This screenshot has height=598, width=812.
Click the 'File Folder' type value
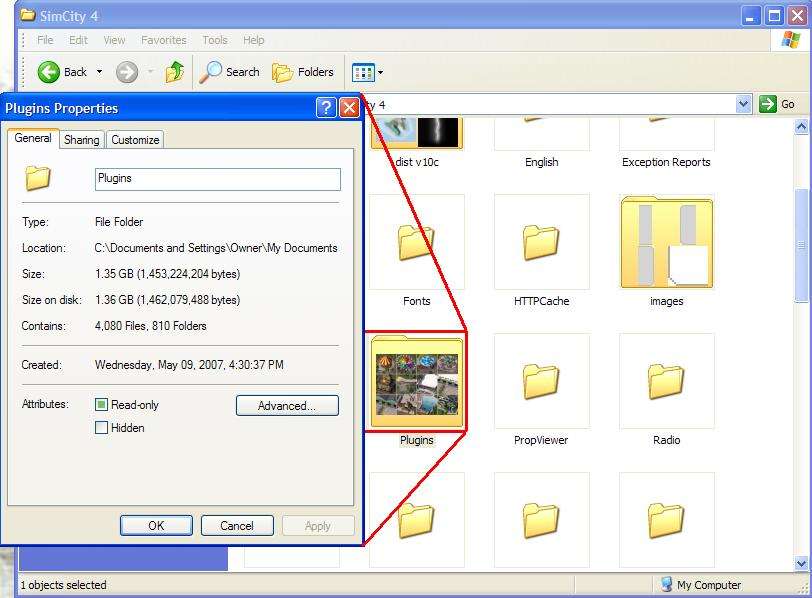point(119,222)
